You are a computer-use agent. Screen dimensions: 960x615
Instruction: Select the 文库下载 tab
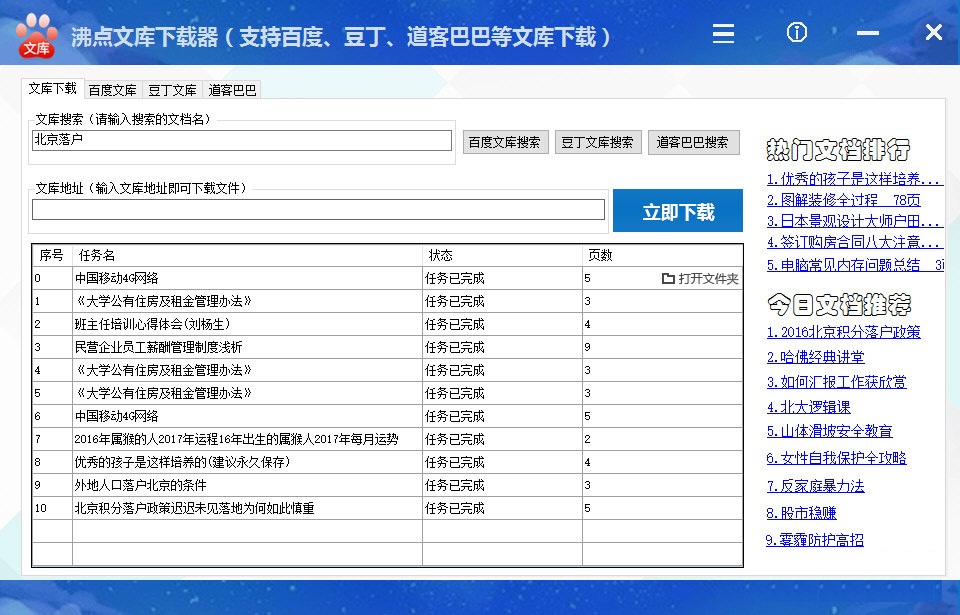click(52, 88)
